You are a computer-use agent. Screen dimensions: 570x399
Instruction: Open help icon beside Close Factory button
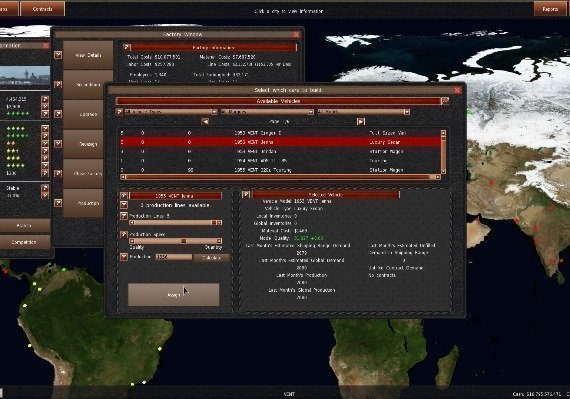pos(58,173)
